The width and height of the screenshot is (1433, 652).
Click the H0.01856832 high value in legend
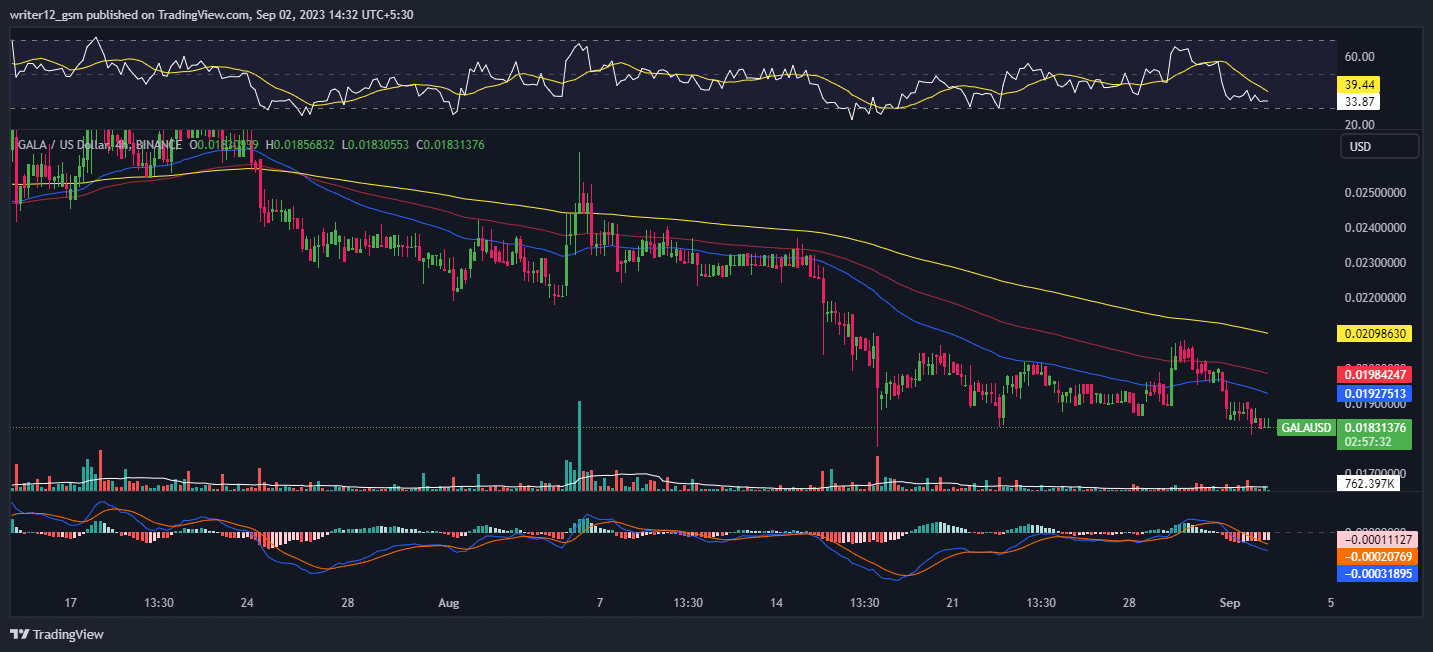coord(300,145)
